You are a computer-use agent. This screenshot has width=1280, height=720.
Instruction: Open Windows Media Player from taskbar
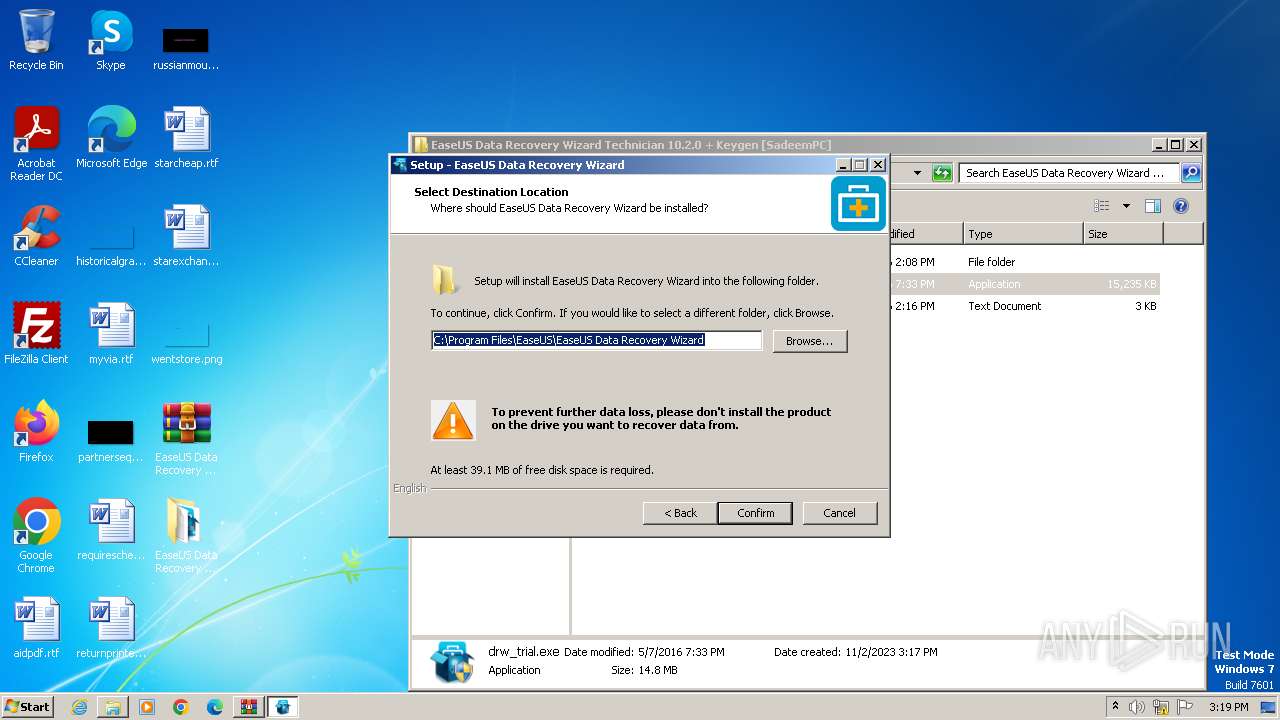[147, 707]
